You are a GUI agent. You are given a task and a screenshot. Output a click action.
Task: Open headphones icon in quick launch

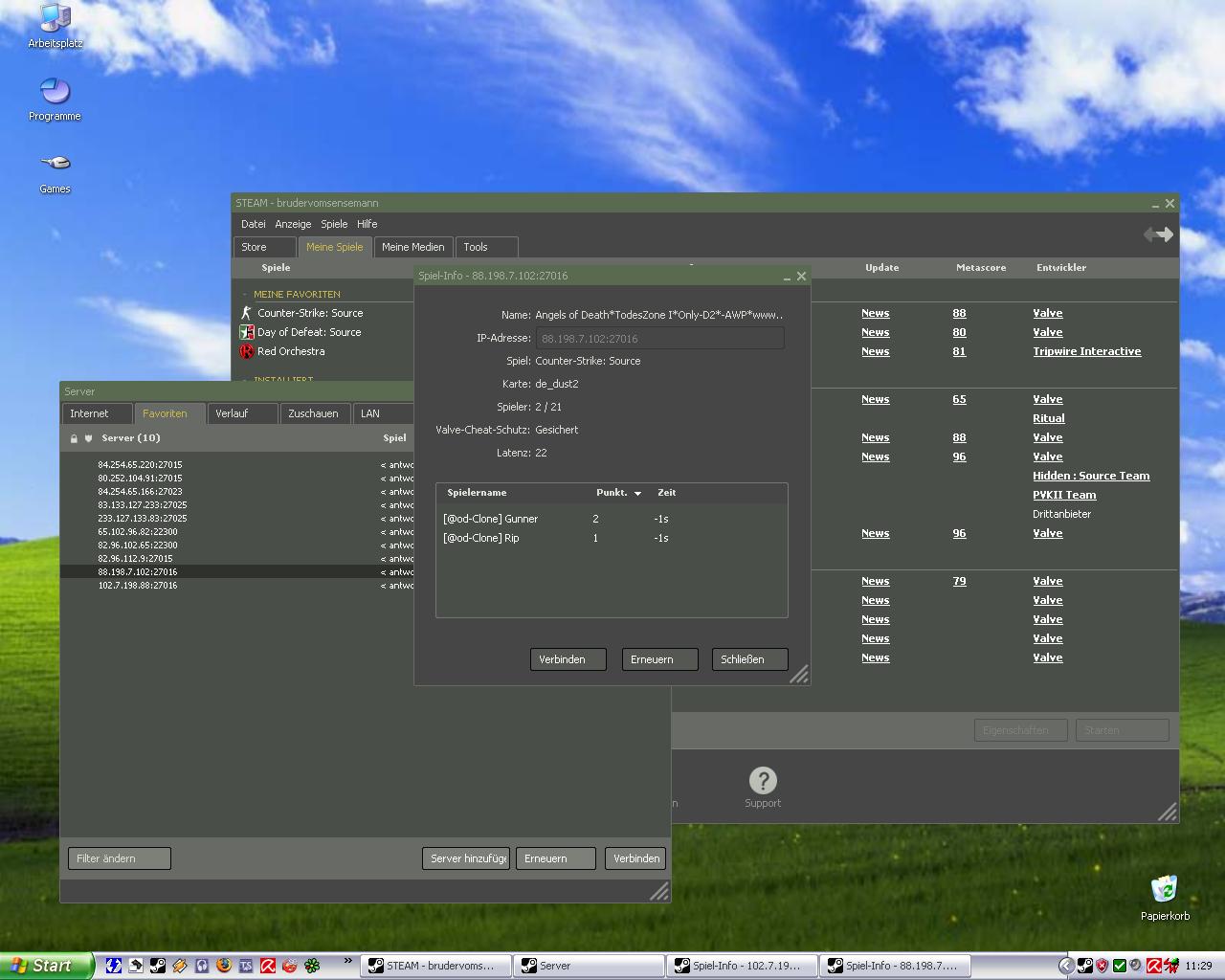202,966
